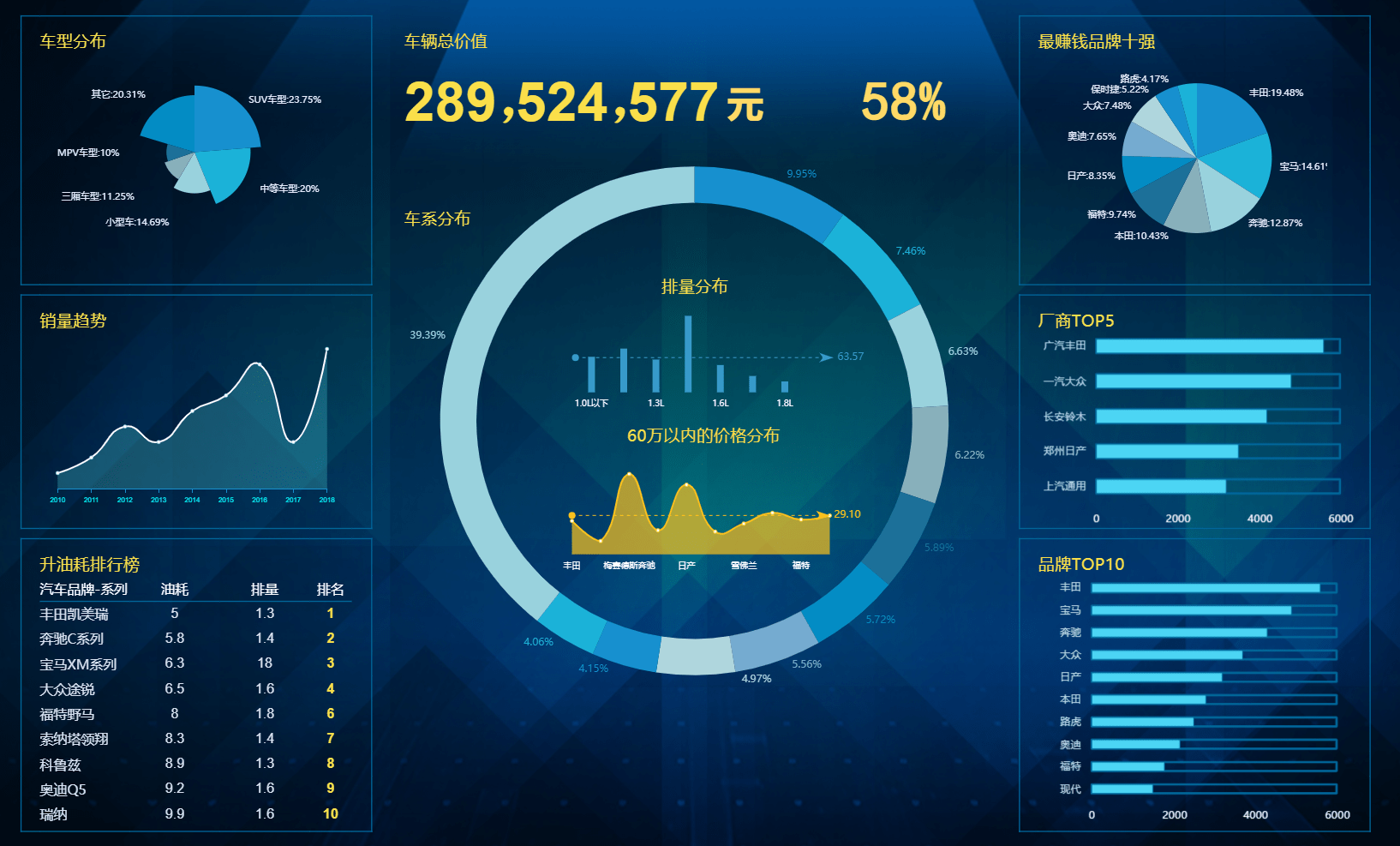Select the 小型车:14.69% label
This screenshot has height=846, width=1400.
pos(137,222)
